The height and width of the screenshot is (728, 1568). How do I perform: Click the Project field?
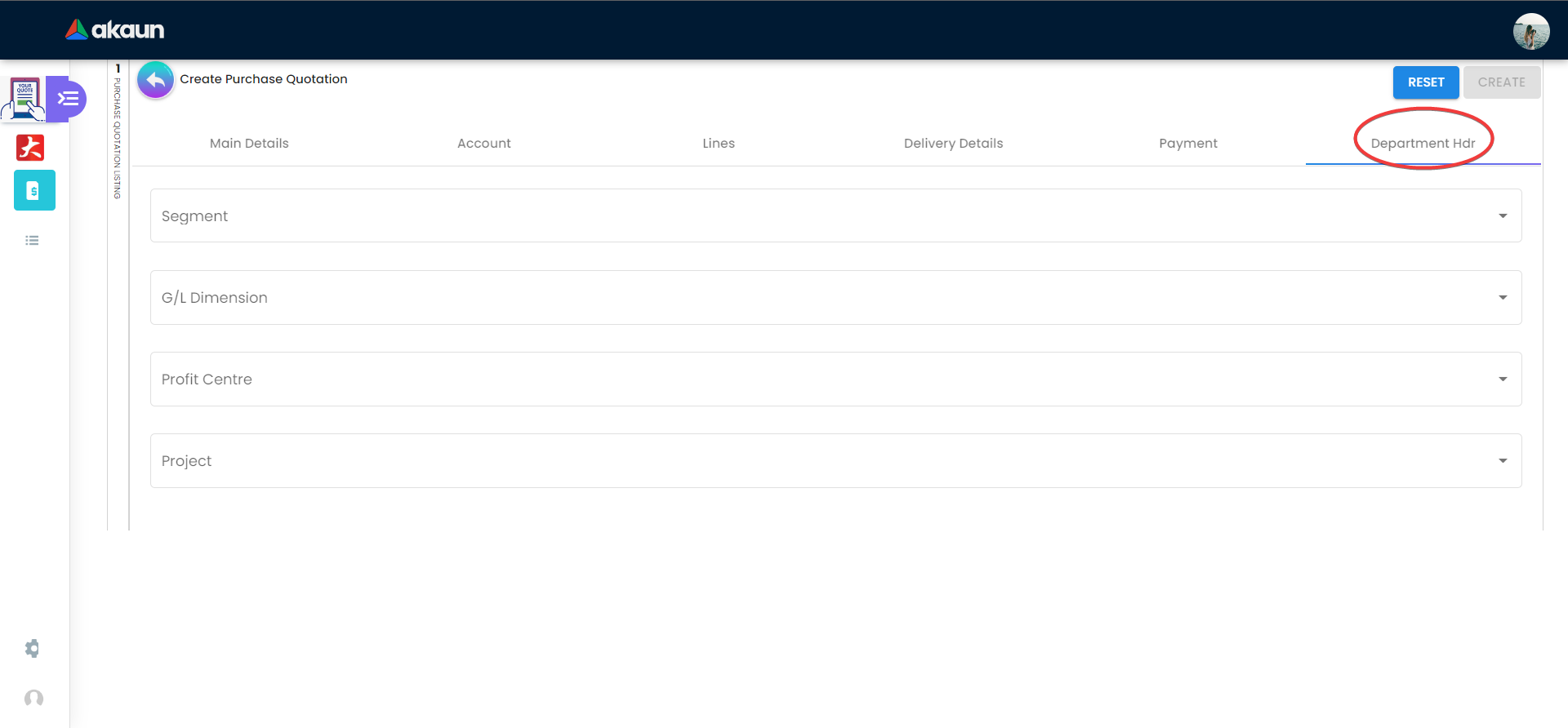(835, 461)
